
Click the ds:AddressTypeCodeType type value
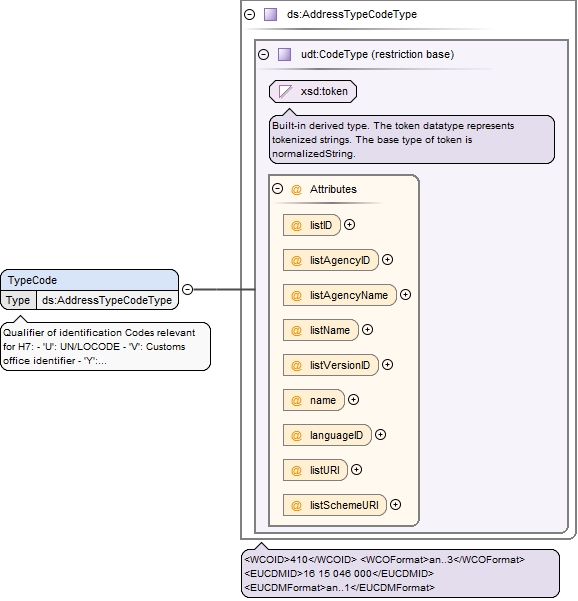pos(107,300)
